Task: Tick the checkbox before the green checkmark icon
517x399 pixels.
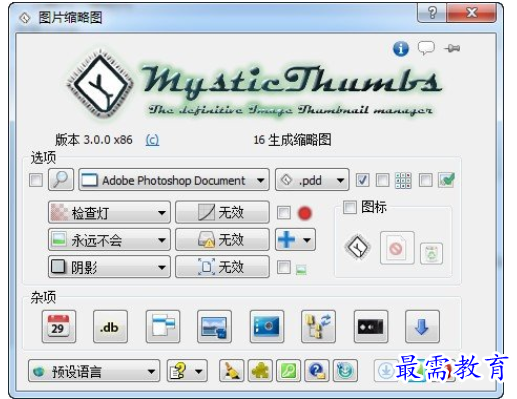Action: 426,180
